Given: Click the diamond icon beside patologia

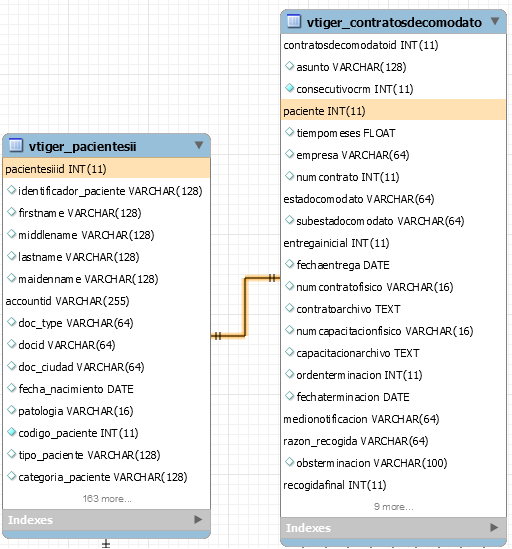Looking at the screenshot, I should 12,410.
